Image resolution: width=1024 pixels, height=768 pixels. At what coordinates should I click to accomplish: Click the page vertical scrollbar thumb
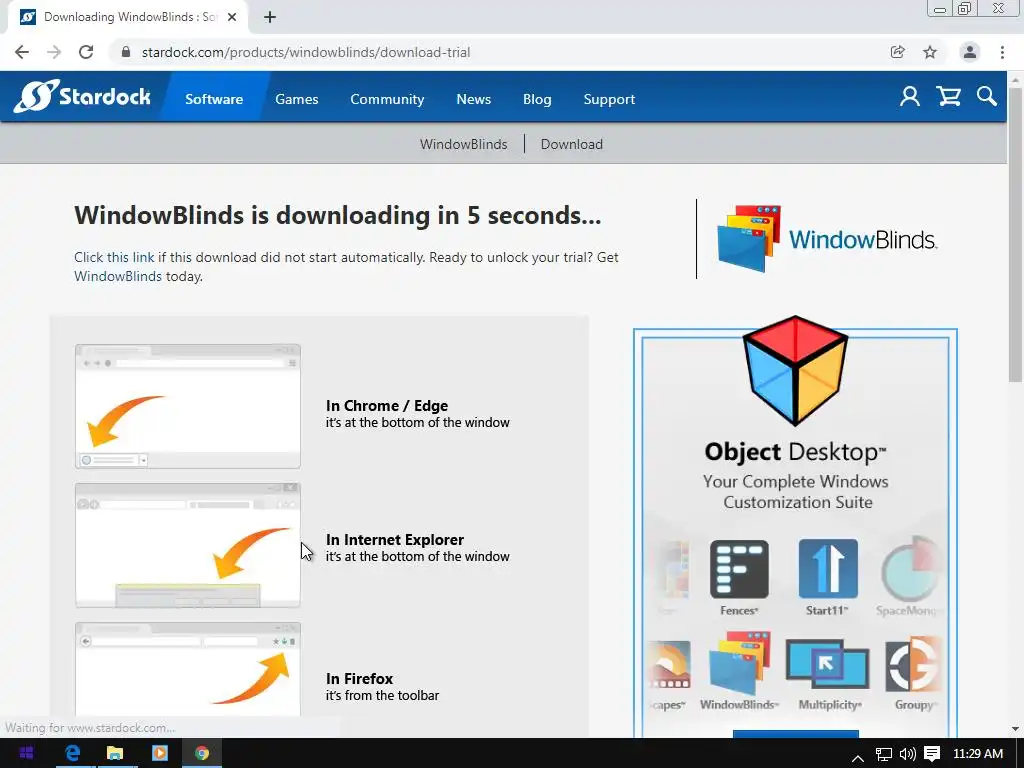(x=1015, y=235)
